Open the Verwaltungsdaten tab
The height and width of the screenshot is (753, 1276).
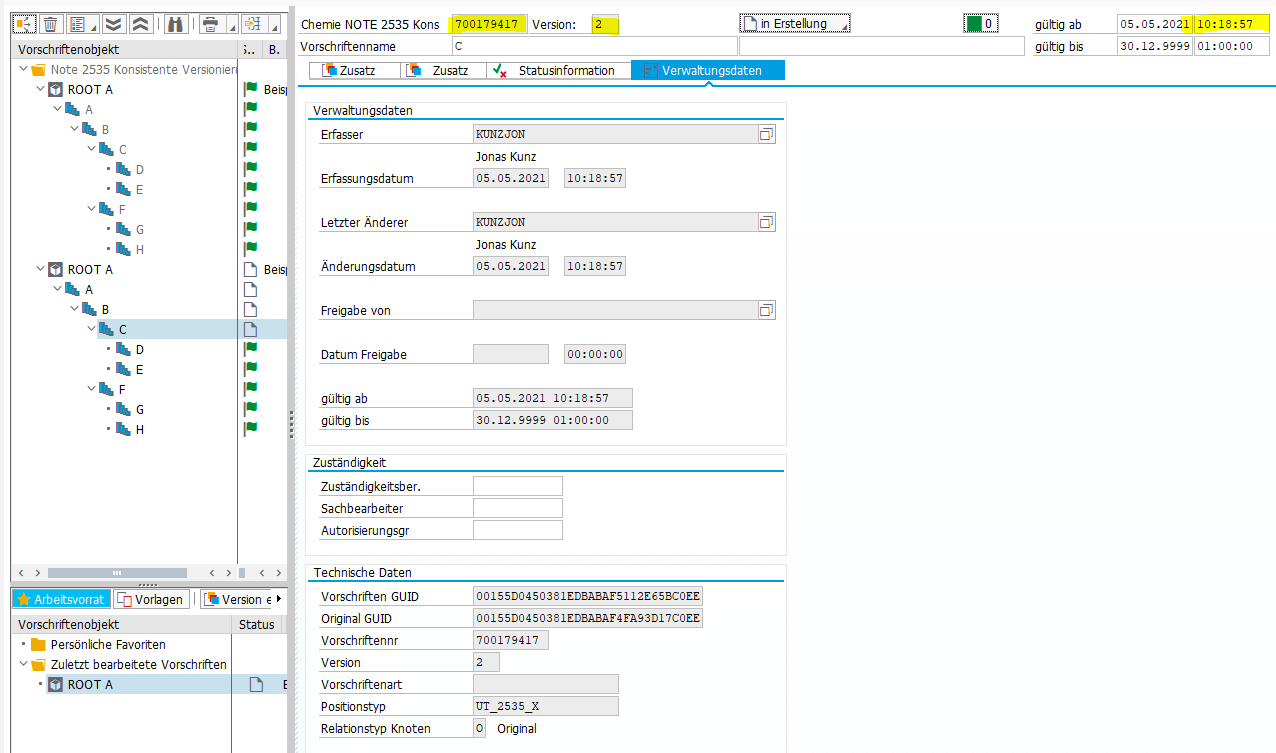708,71
